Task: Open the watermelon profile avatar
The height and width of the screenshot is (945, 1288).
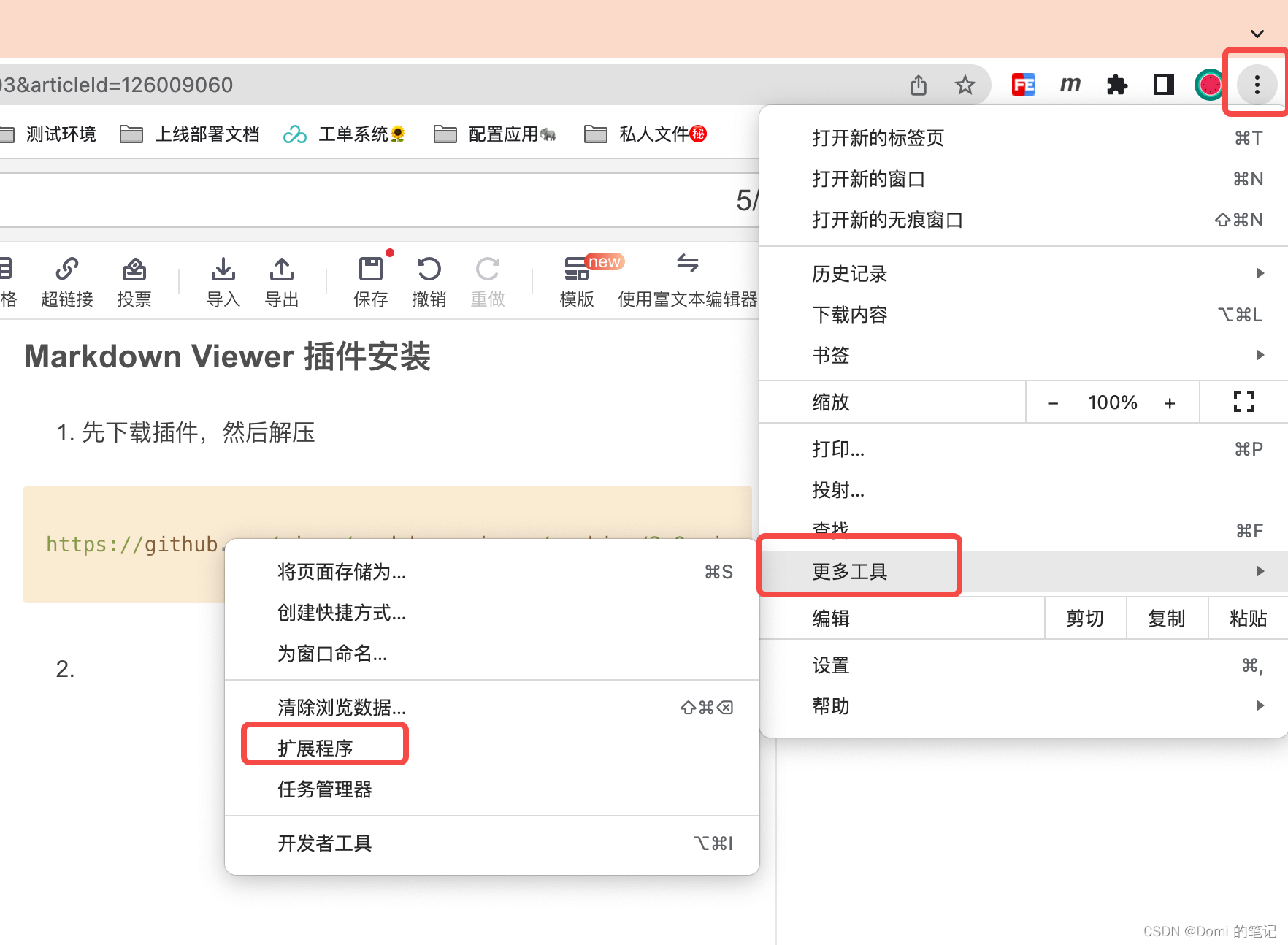Action: click(1209, 85)
